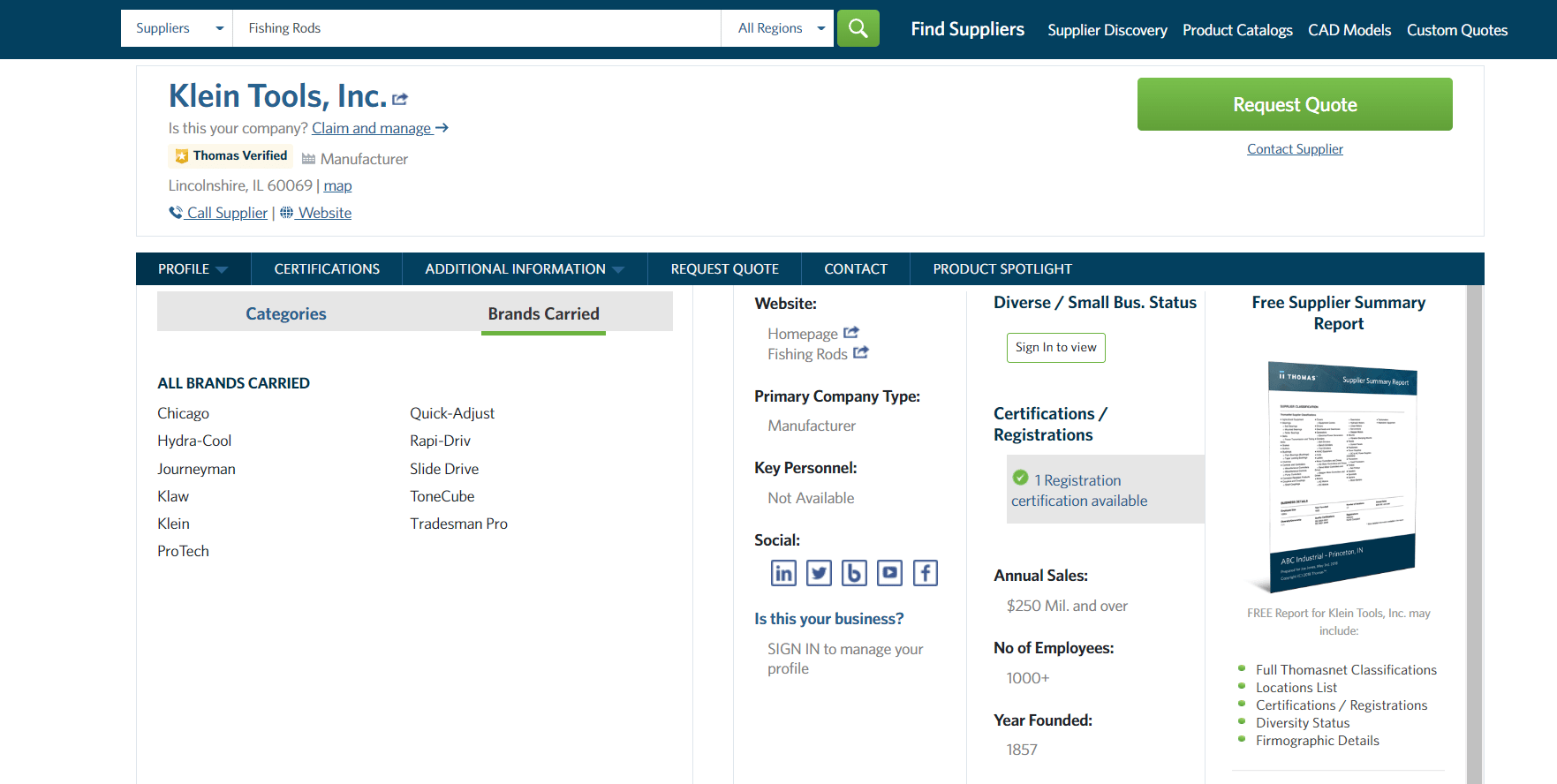This screenshot has width=1557, height=784.
Task: Click 1 Registration certification available
Action: point(1079,490)
